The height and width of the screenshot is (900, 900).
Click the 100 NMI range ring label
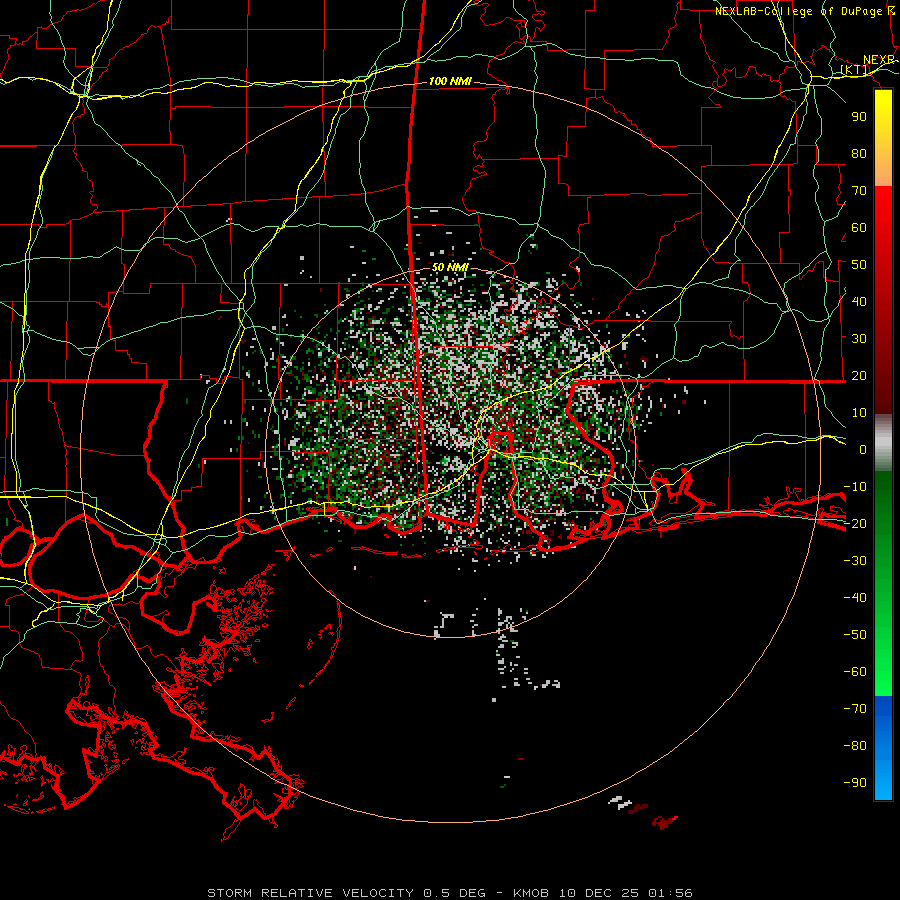coord(450,81)
